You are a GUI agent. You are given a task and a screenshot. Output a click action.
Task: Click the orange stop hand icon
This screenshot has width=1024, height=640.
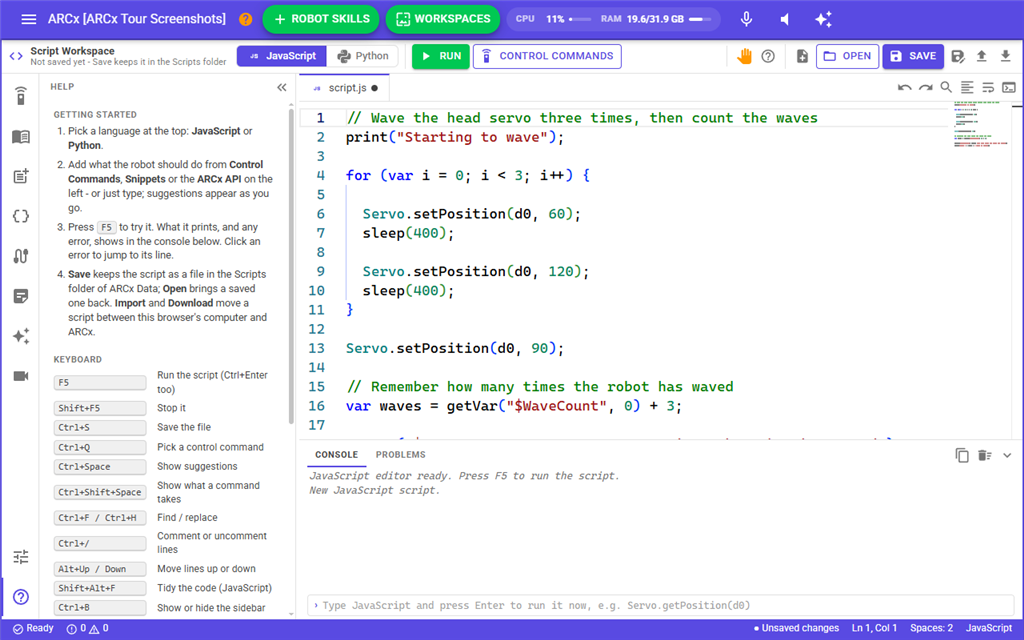point(744,56)
